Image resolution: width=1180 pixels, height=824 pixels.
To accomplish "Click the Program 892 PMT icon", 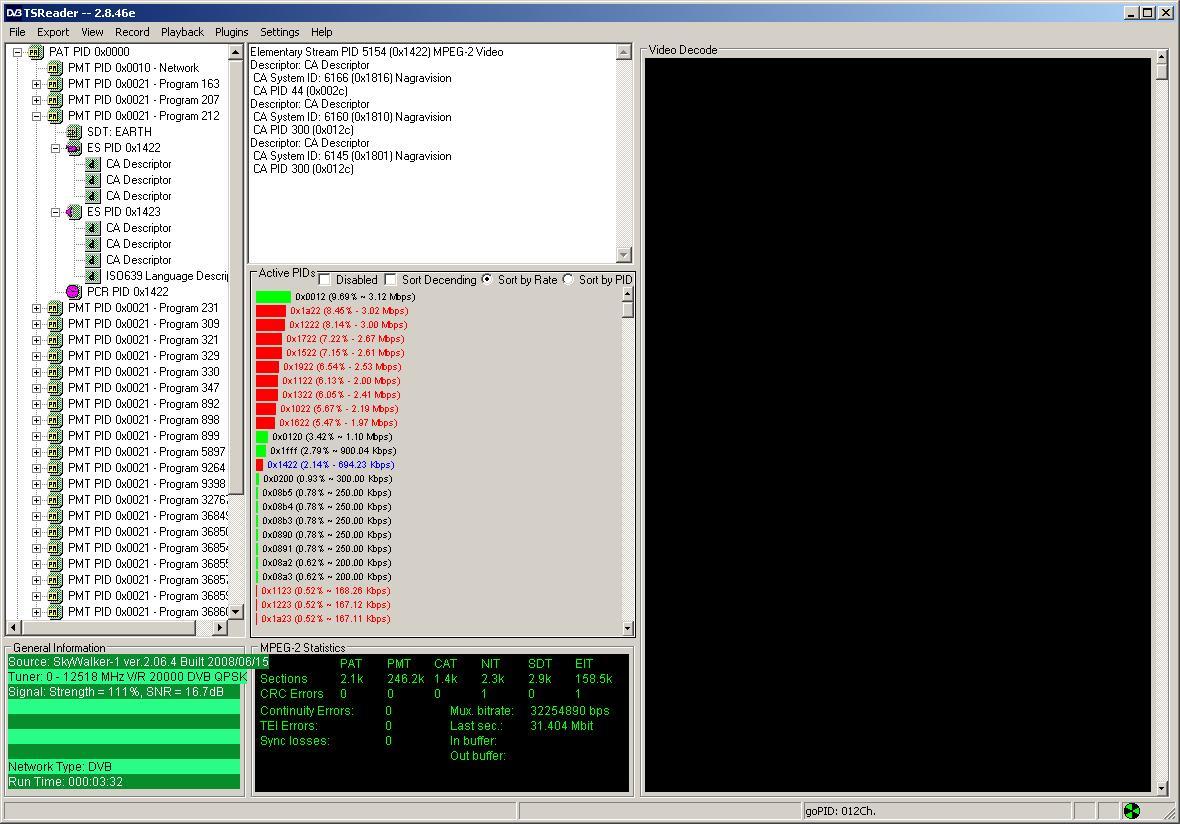I will click(x=54, y=404).
